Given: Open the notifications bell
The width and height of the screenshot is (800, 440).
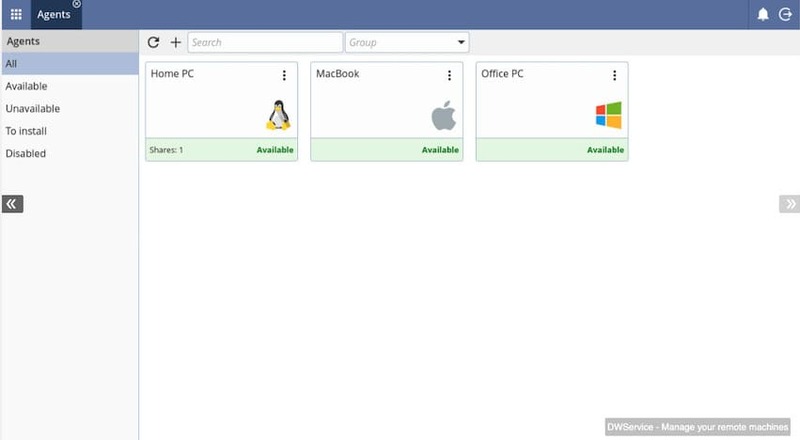Looking at the screenshot, I should point(763,14).
